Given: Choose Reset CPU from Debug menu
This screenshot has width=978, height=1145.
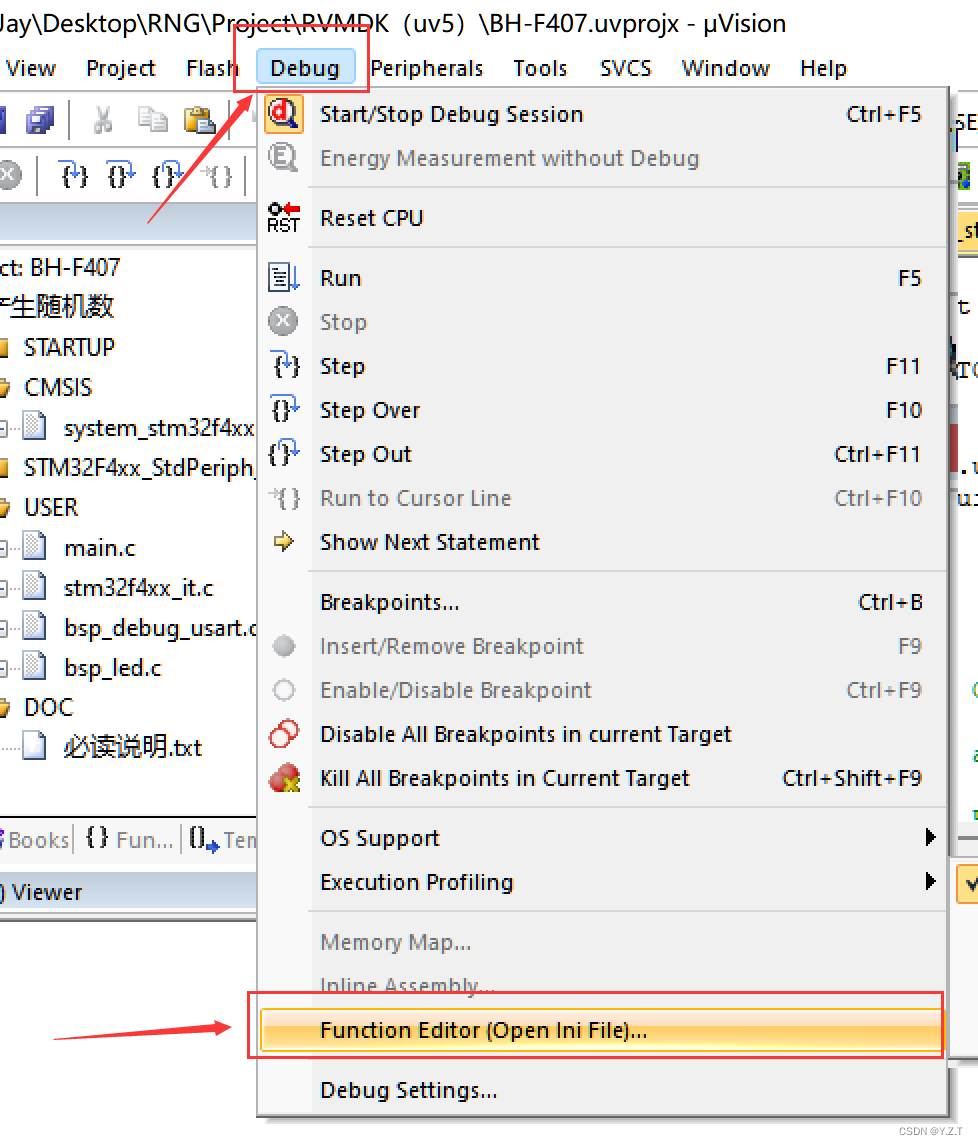Looking at the screenshot, I should click(603, 218).
